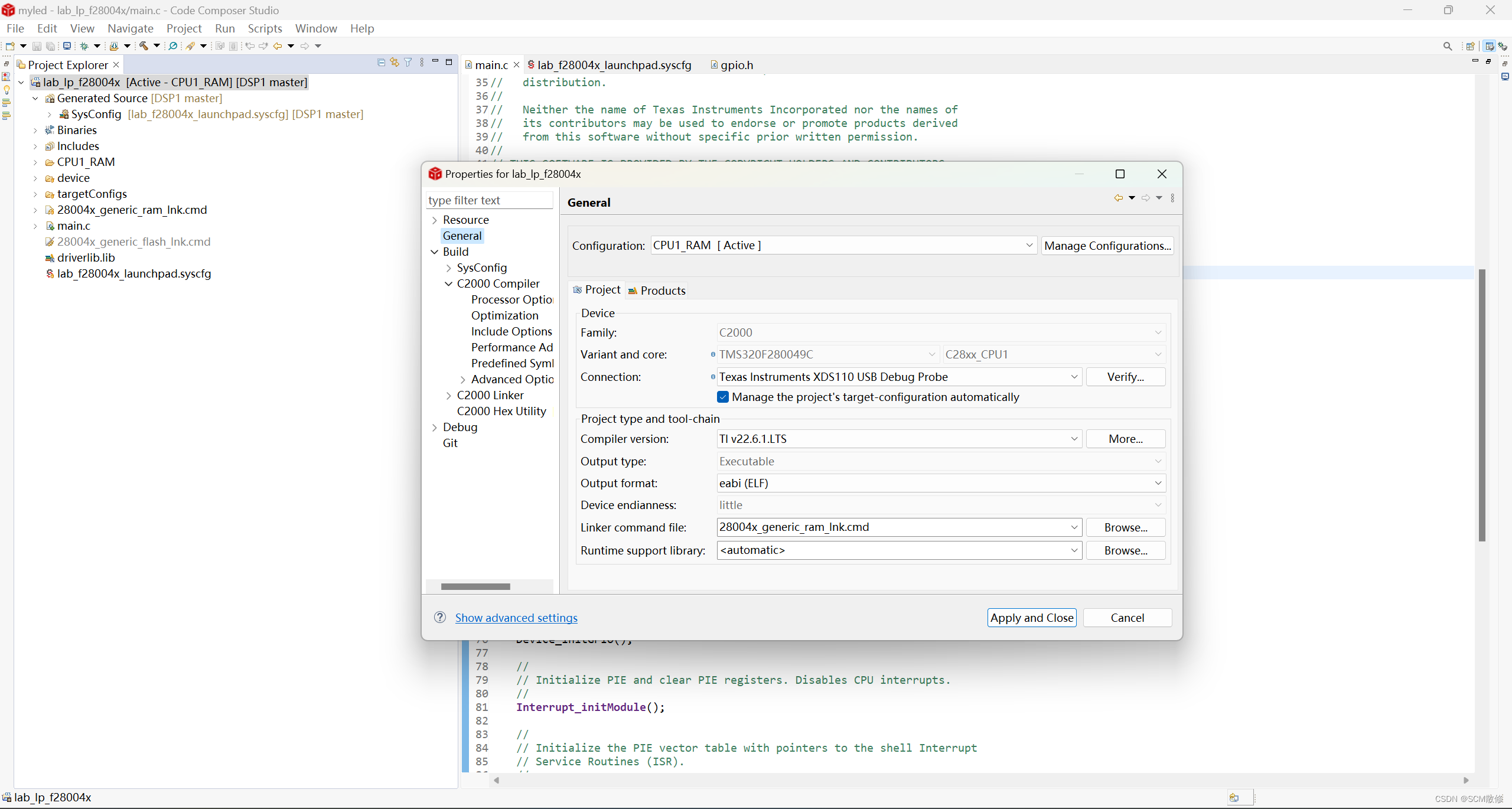Click the New project toolbar icon
This screenshot has width=1512, height=809.
click(10, 46)
